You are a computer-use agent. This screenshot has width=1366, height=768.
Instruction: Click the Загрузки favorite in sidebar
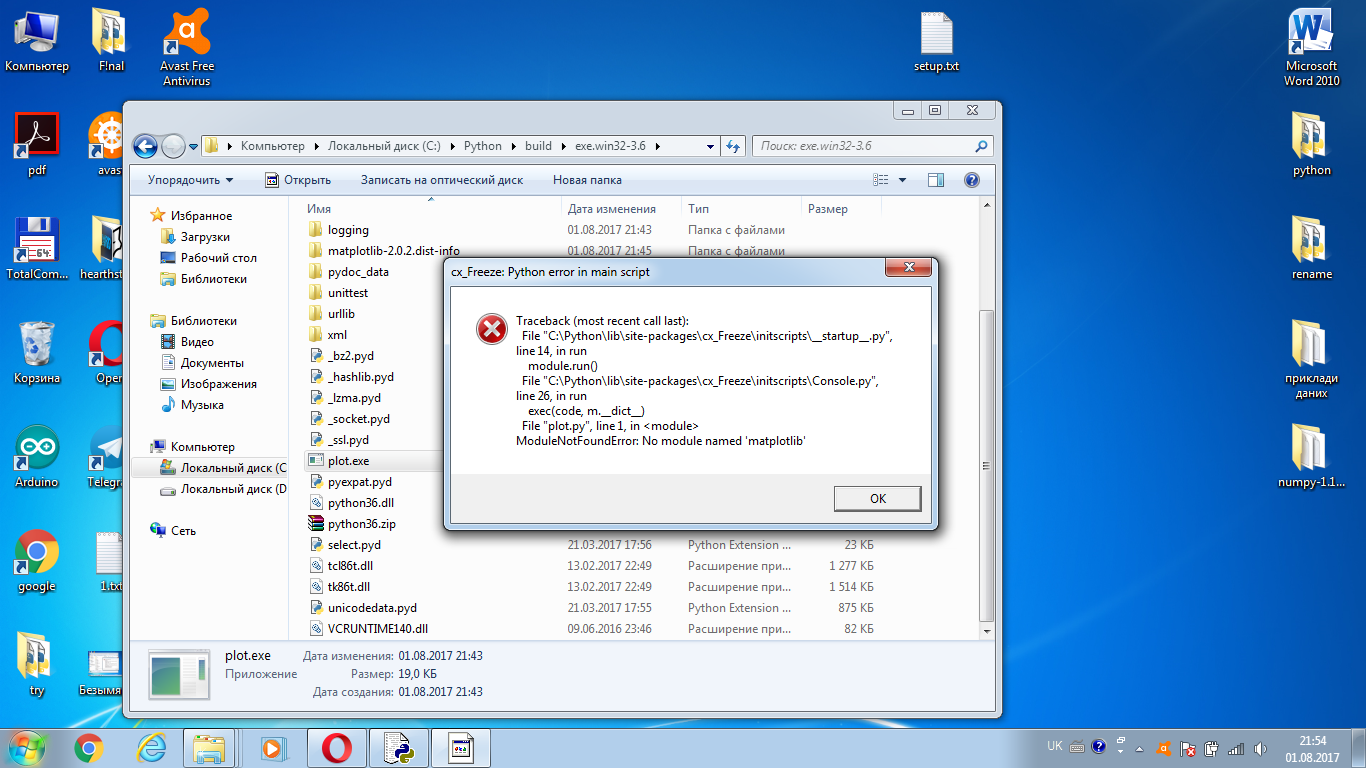click(205, 237)
